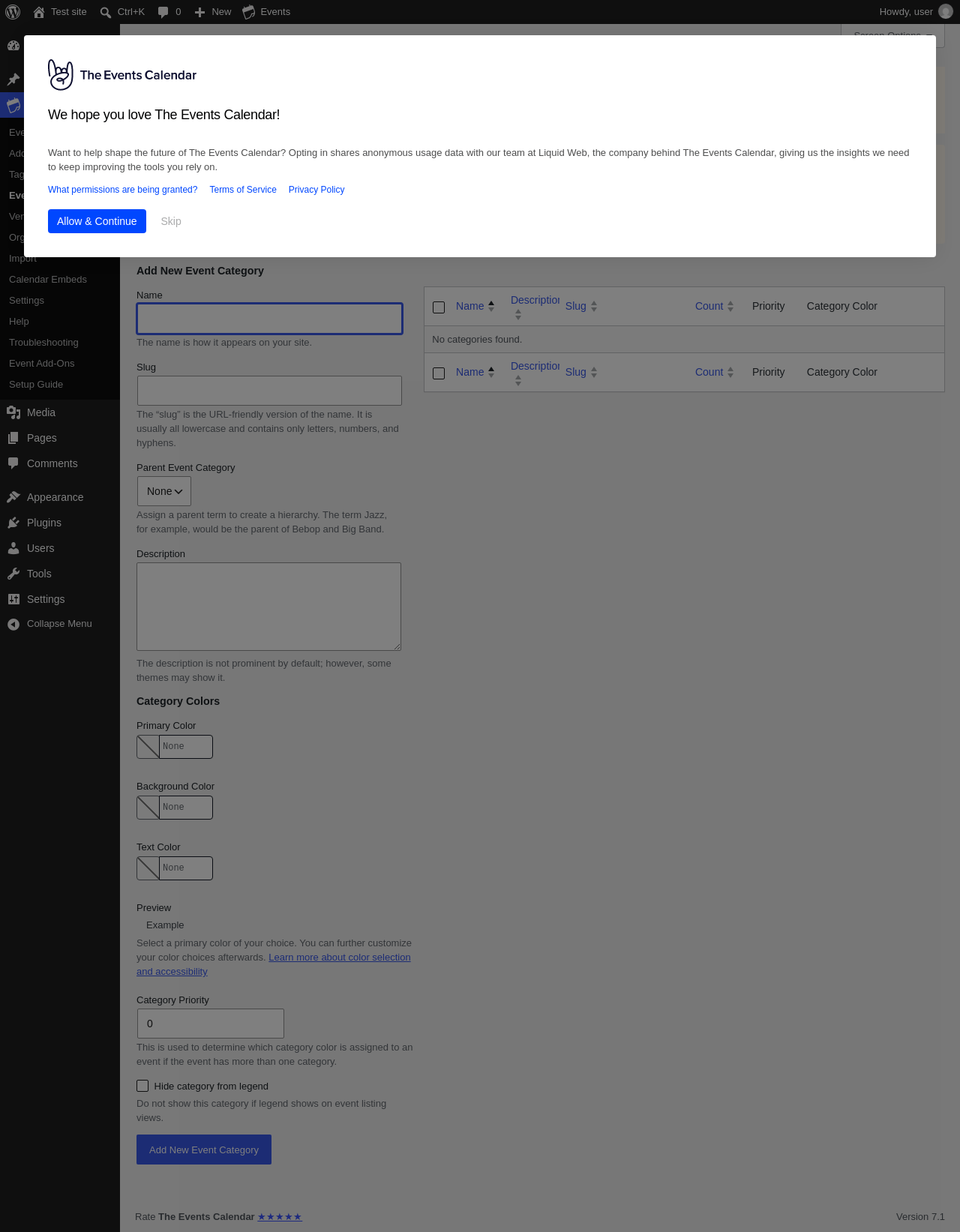Open the Background Color swatch picker
The height and width of the screenshot is (1232, 960).
[148, 808]
